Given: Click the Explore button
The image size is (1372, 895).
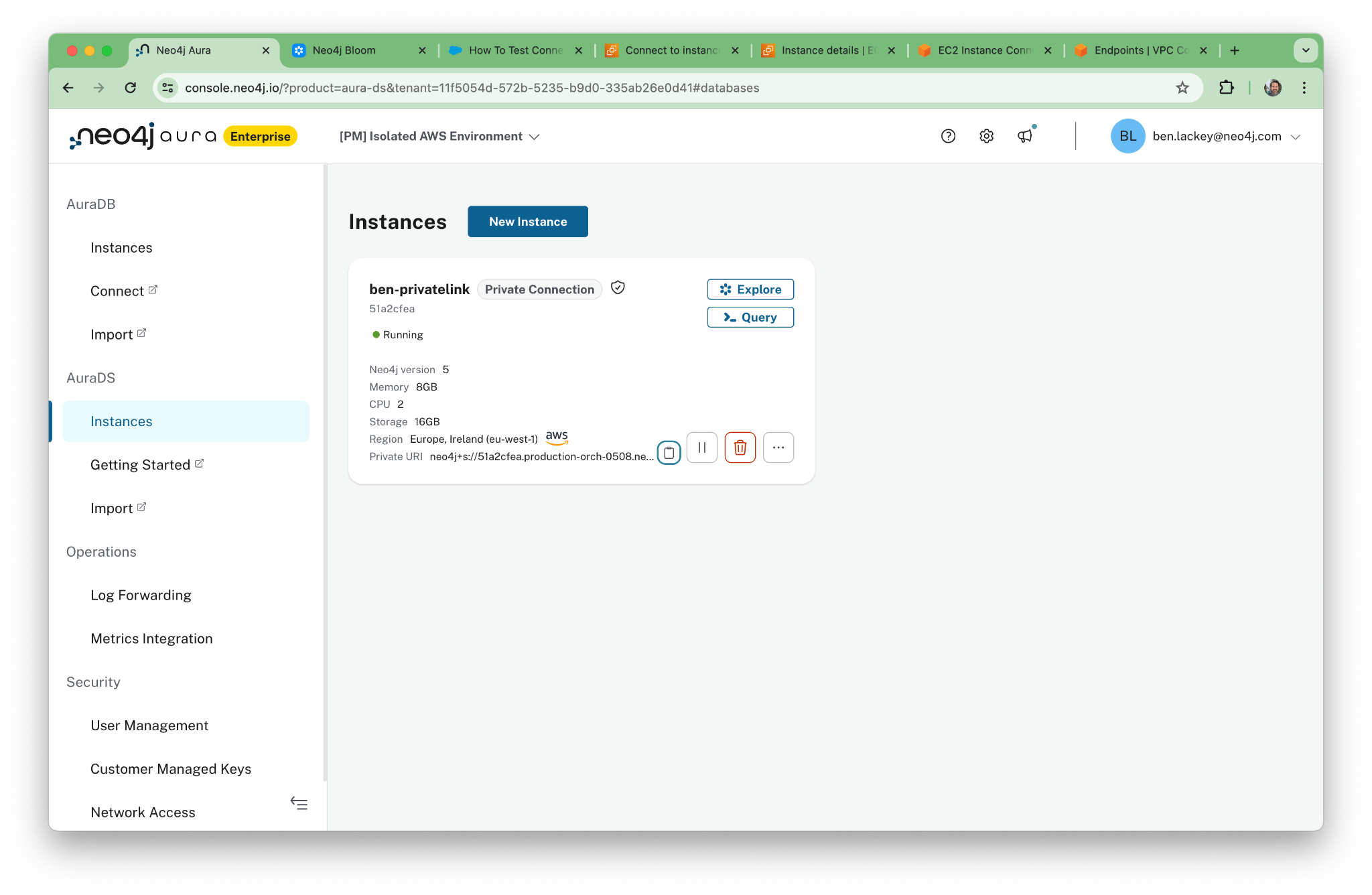Looking at the screenshot, I should 750,289.
